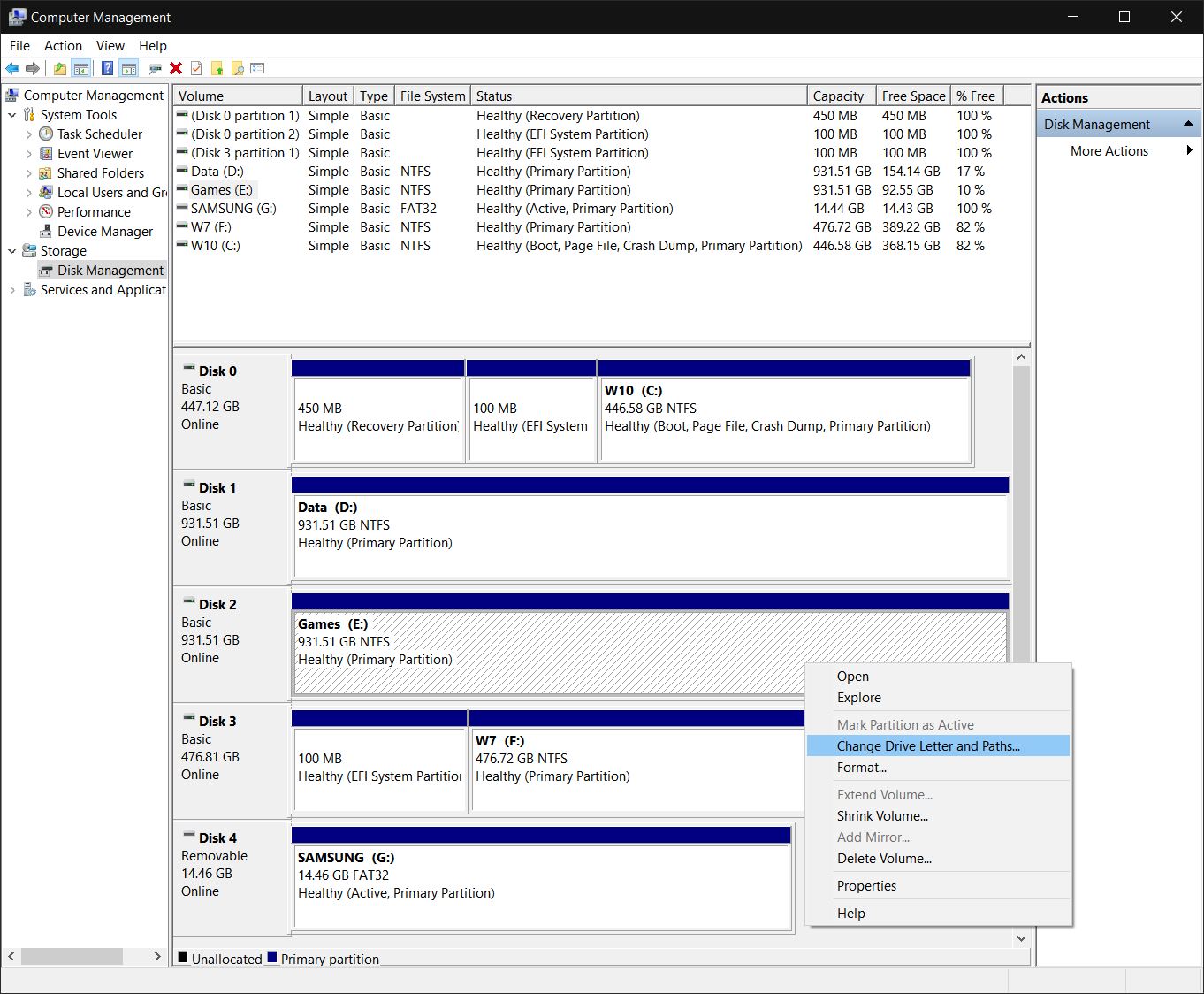This screenshot has width=1204, height=994.
Task: Choose Format in the context menu
Action: pos(939,768)
